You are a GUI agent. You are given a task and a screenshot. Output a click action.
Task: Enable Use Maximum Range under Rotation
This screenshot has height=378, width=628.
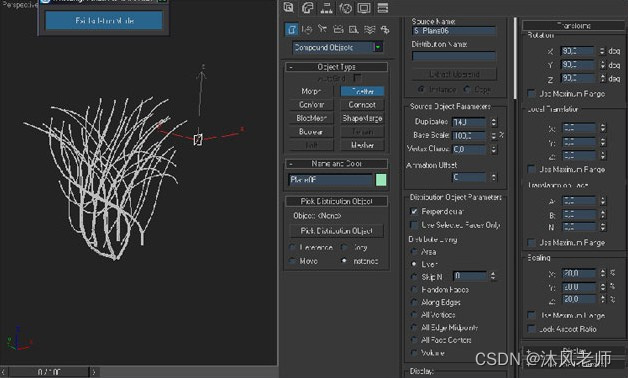click(531, 94)
